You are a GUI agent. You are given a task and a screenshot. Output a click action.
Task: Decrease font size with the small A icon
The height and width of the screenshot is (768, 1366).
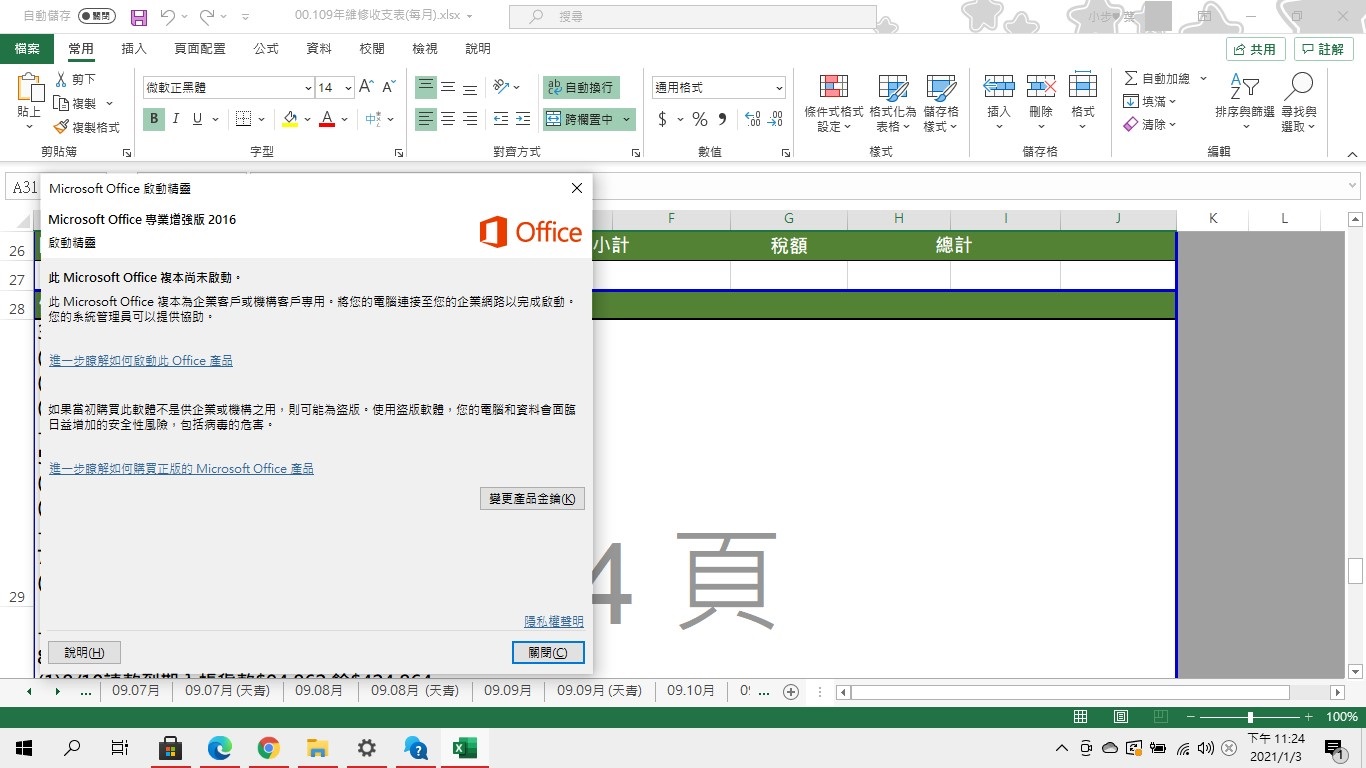click(389, 87)
